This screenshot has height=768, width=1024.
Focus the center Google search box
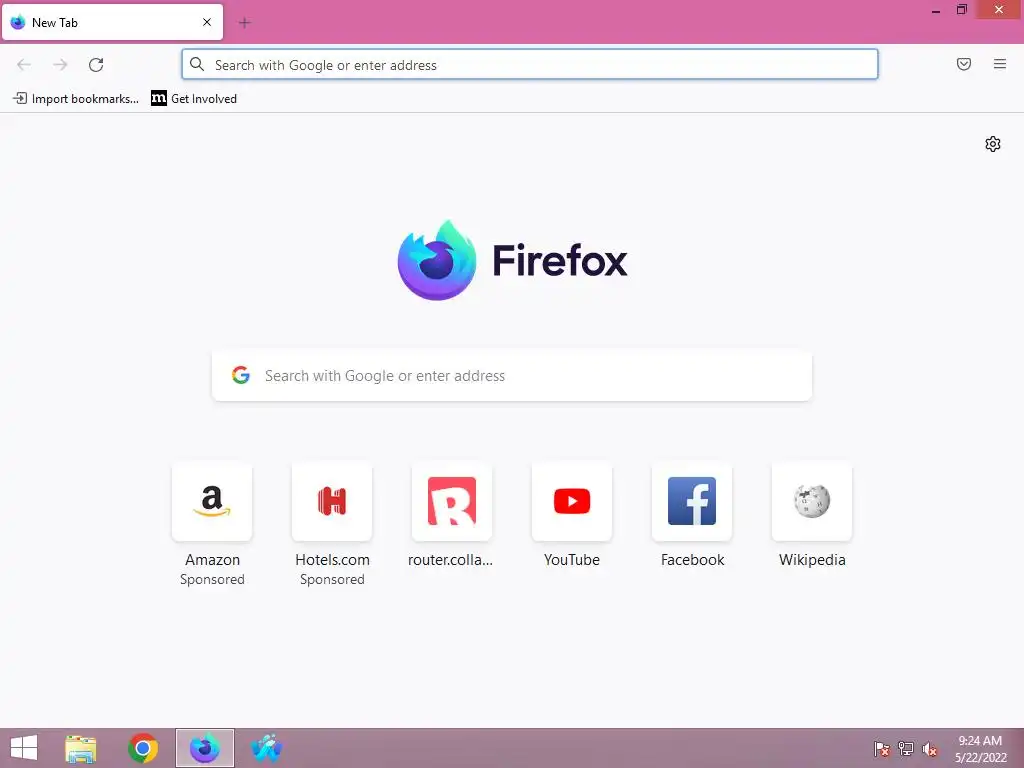512,376
